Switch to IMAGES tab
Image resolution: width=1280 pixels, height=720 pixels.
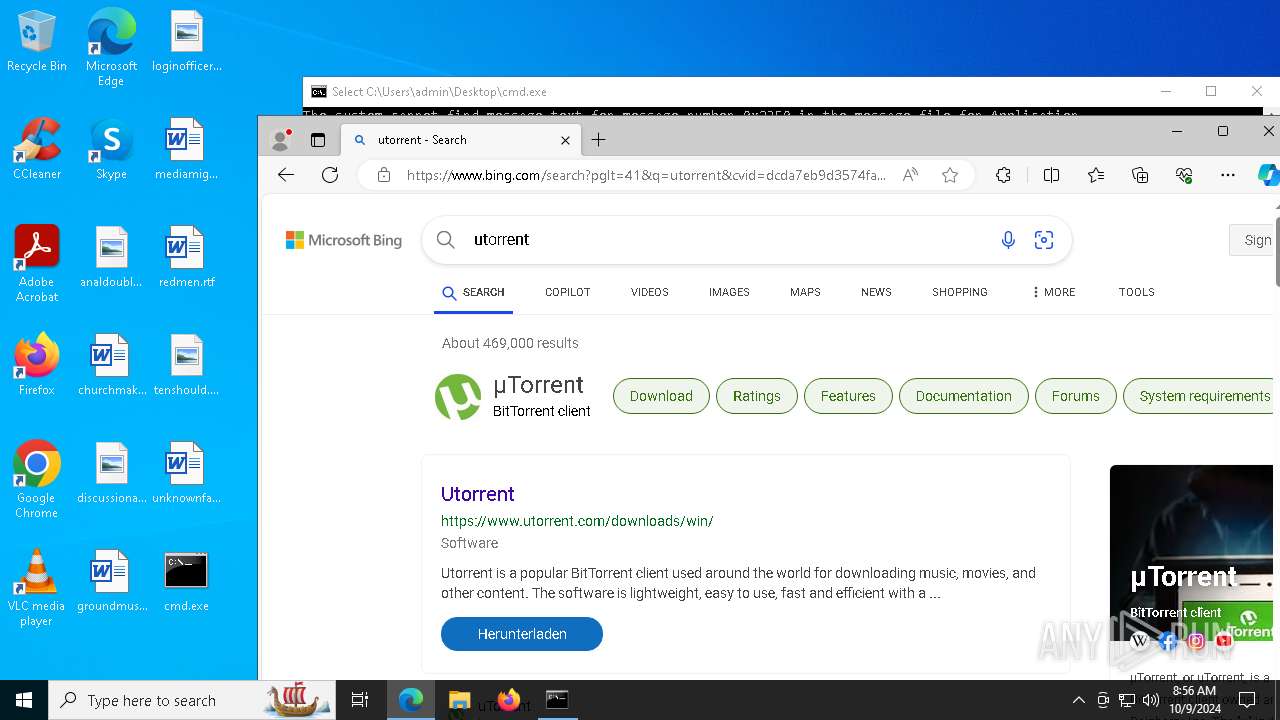pos(729,292)
